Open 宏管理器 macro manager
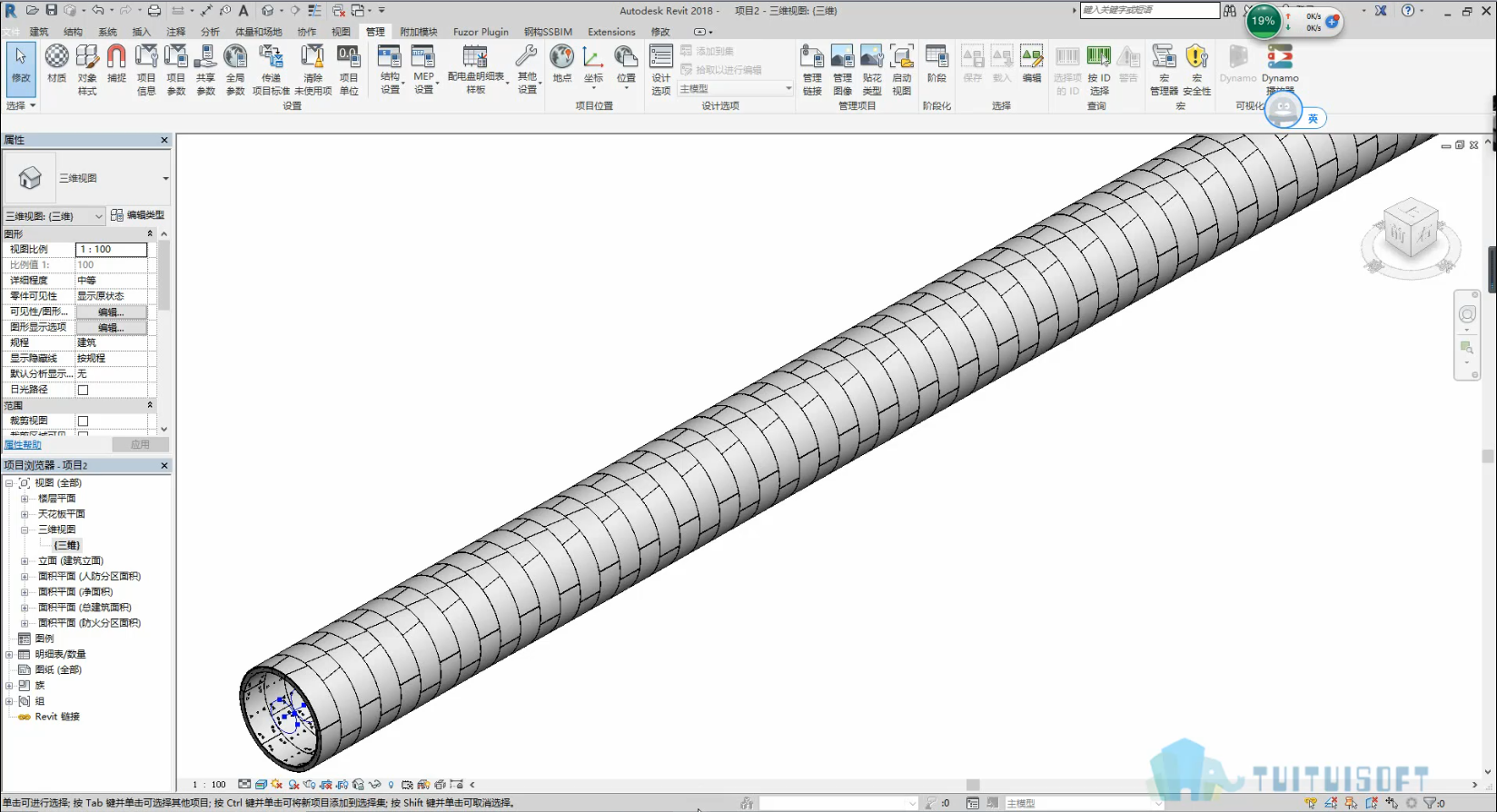 (x=1164, y=70)
